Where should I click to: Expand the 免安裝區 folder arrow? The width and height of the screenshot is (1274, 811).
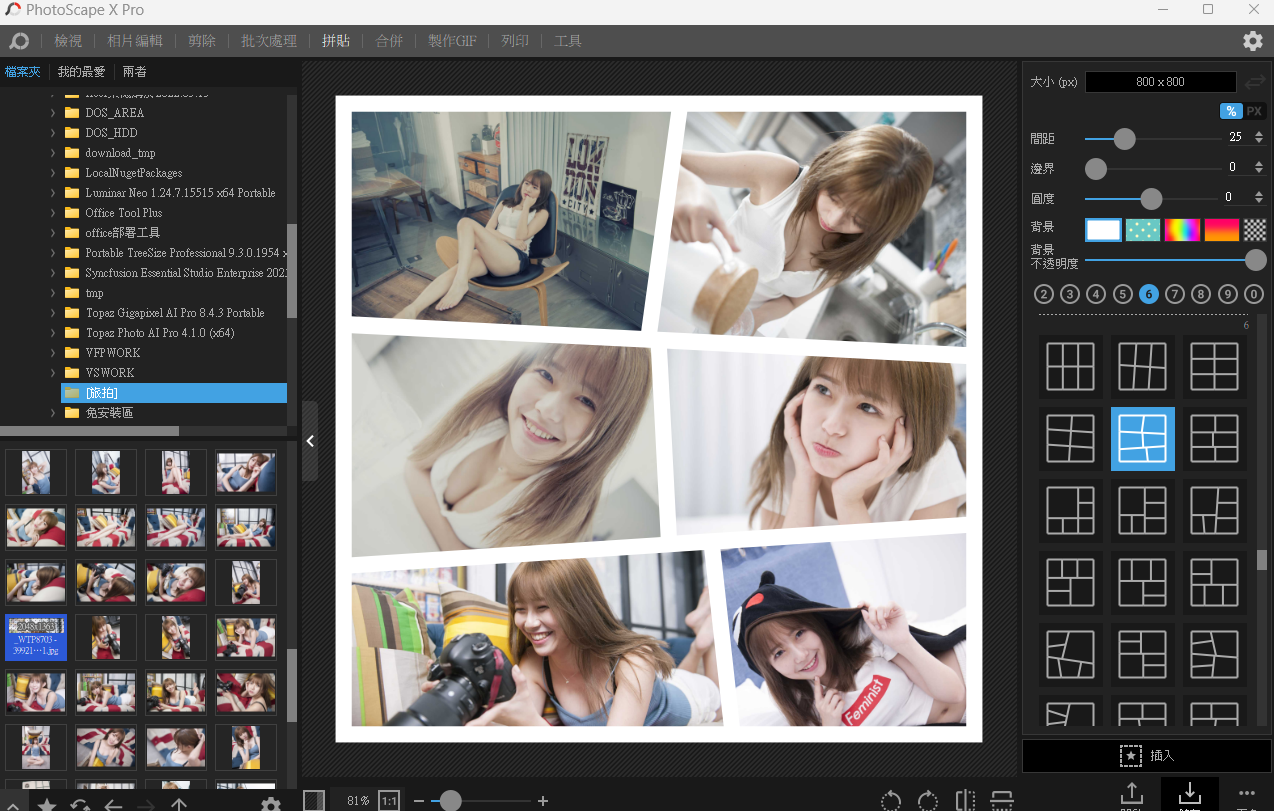pos(53,413)
